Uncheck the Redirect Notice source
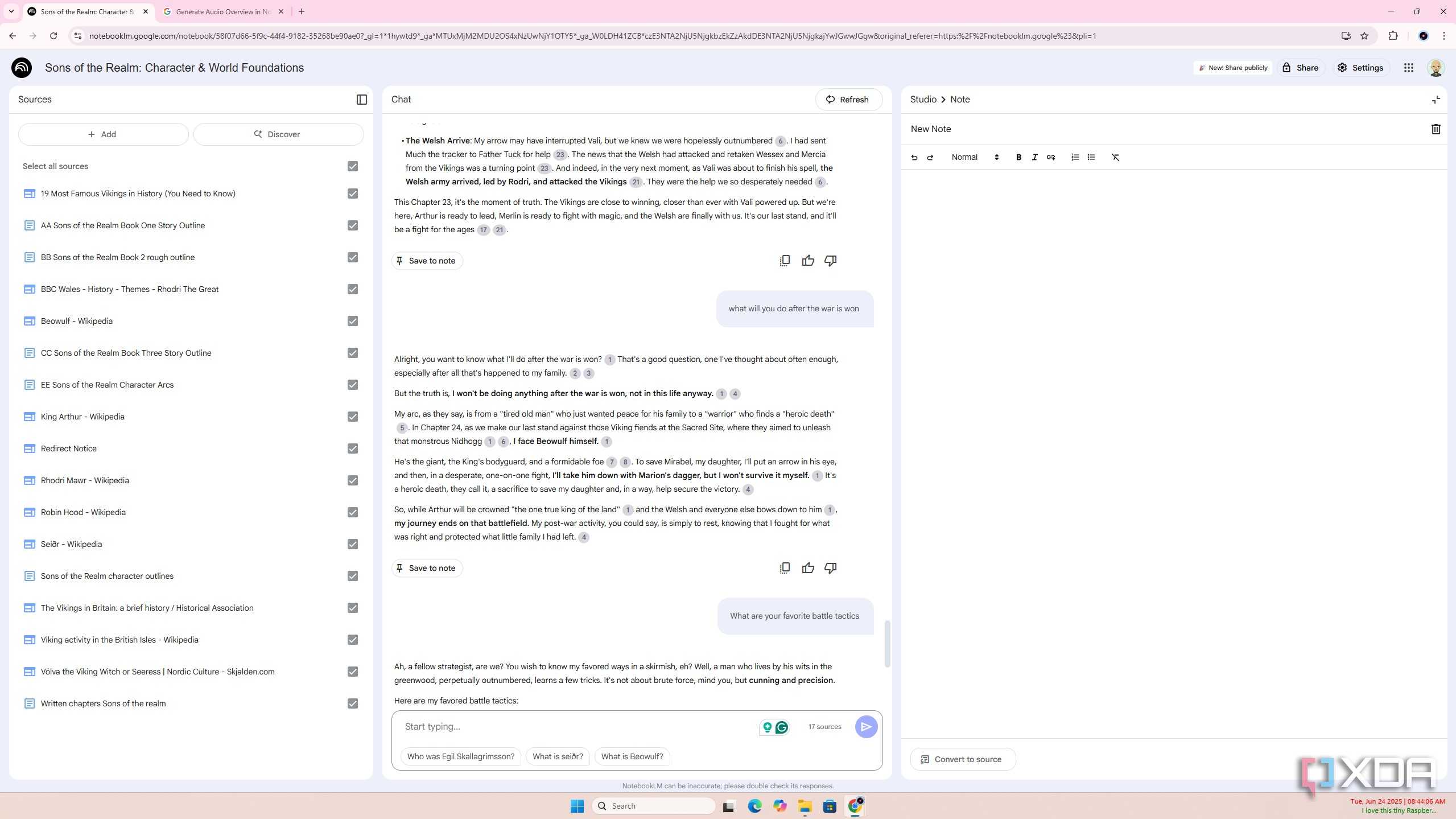 point(352,448)
